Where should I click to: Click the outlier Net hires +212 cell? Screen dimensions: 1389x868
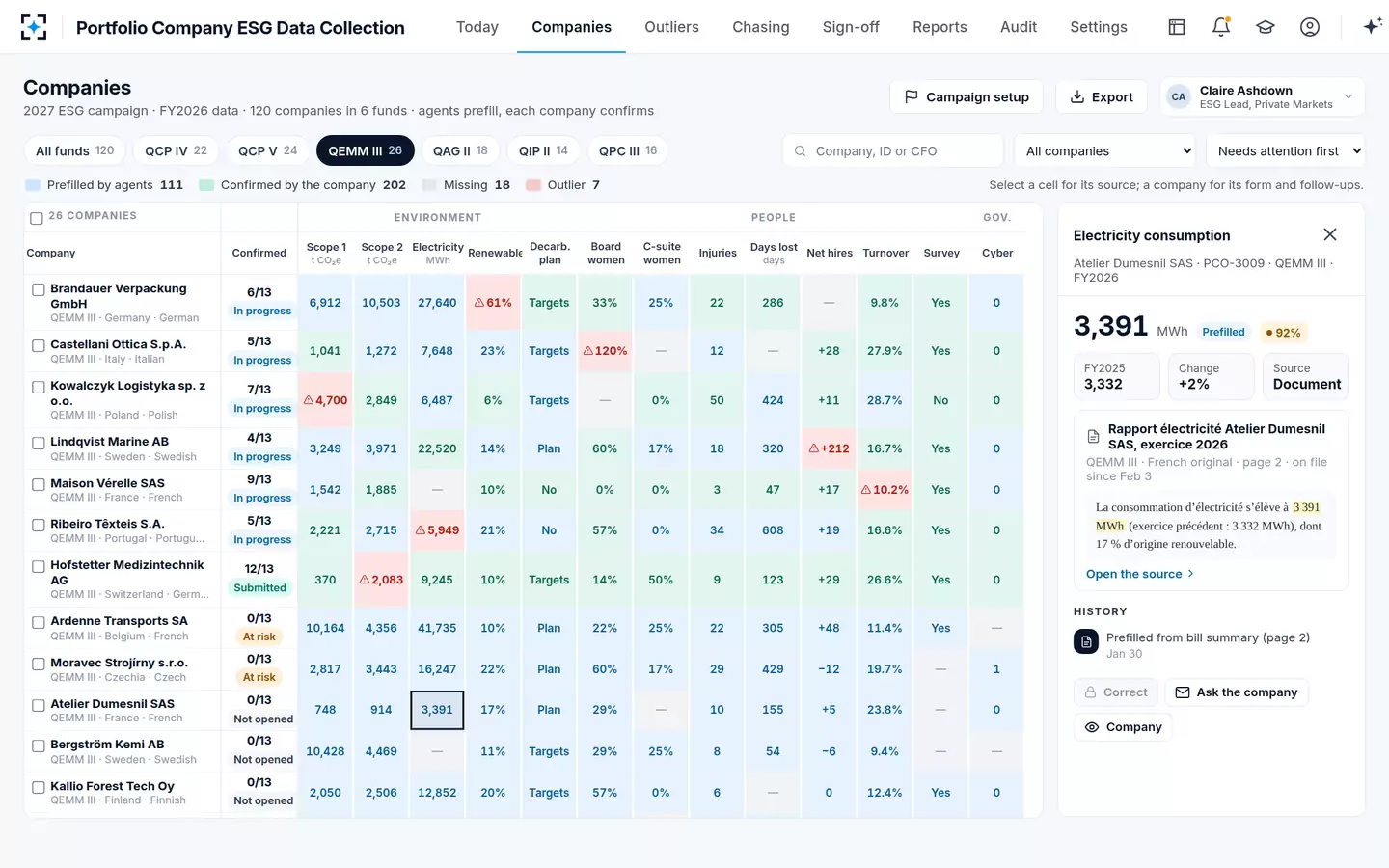click(829, 448)
